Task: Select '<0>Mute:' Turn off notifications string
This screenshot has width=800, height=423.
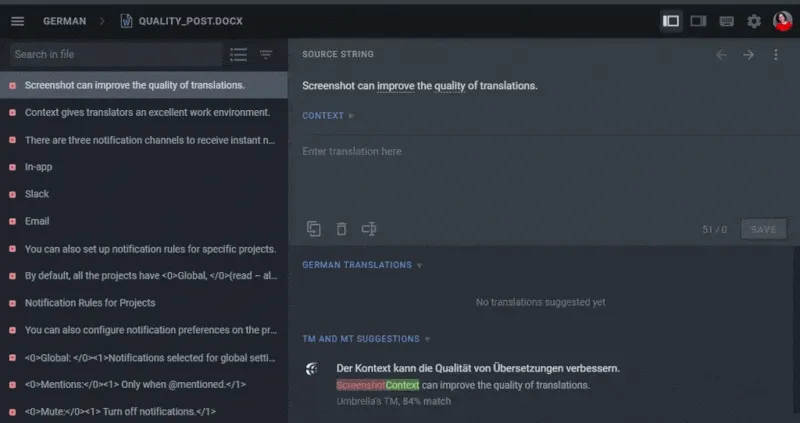Action: [144, 411]
